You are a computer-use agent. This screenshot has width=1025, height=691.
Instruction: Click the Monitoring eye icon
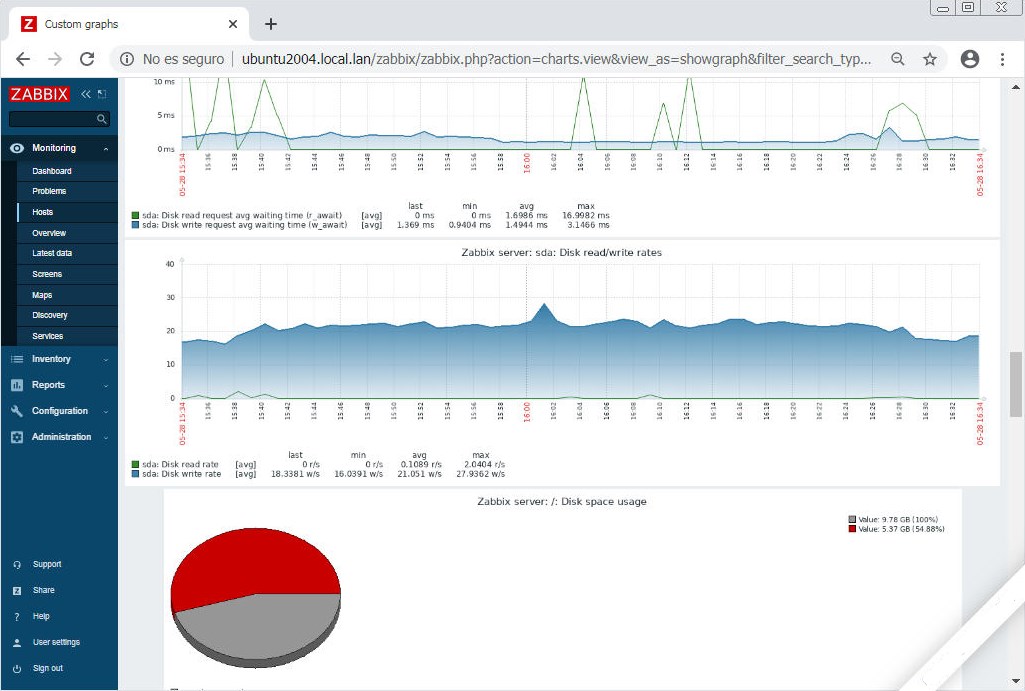point(17,148)
